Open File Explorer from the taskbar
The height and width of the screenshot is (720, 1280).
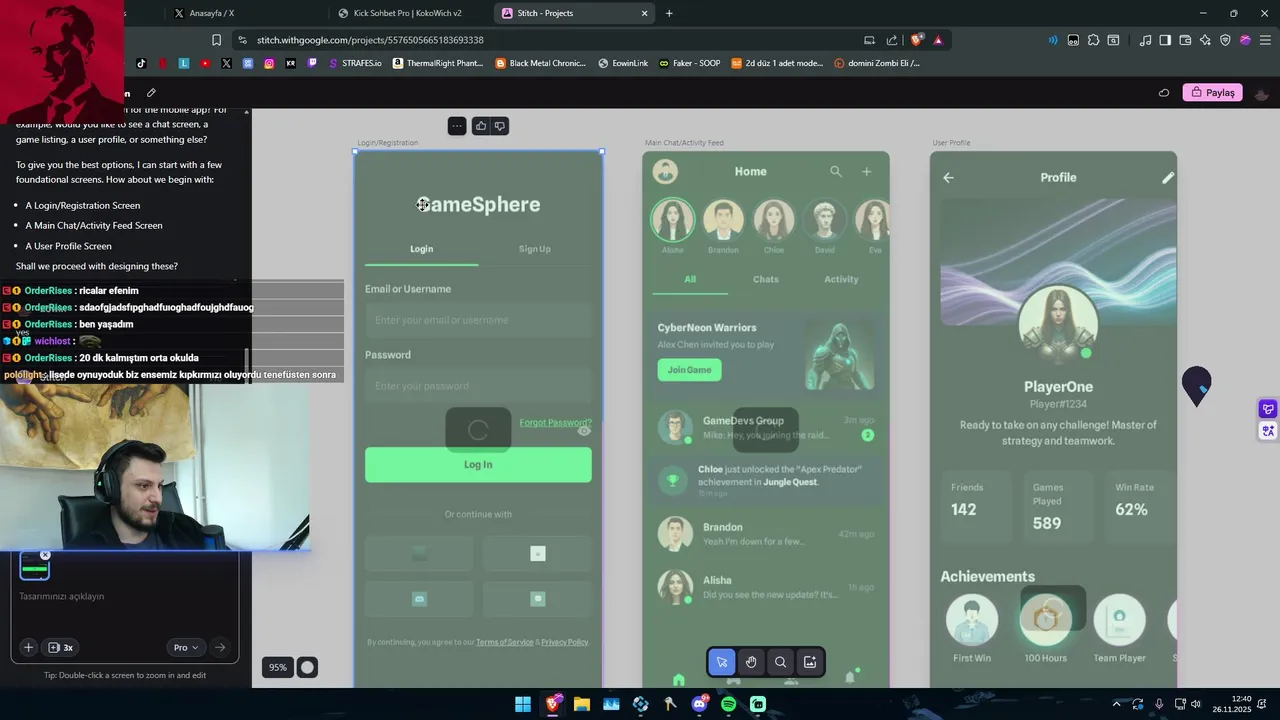point(582,704)
